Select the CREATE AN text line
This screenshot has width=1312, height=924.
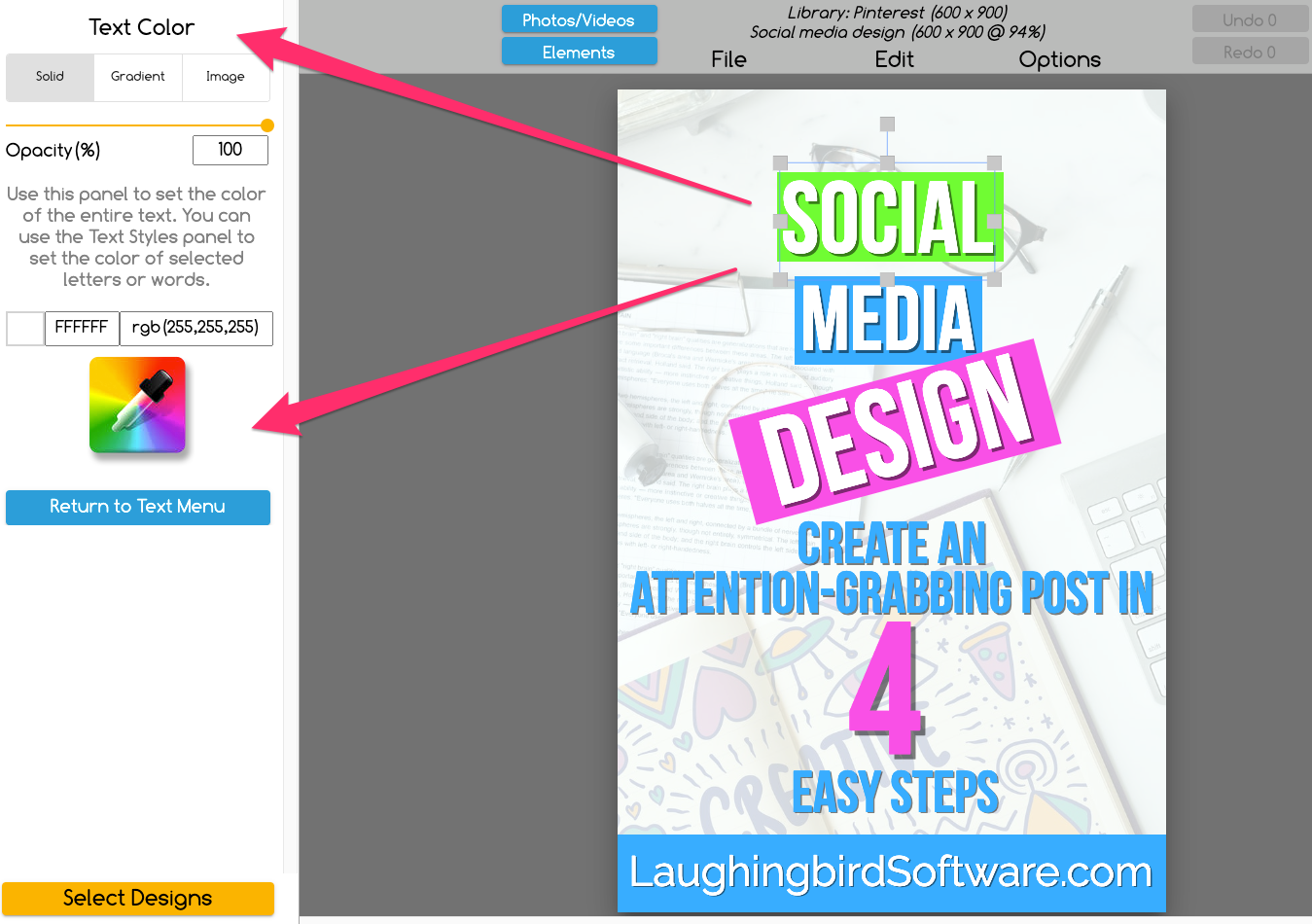893,543
